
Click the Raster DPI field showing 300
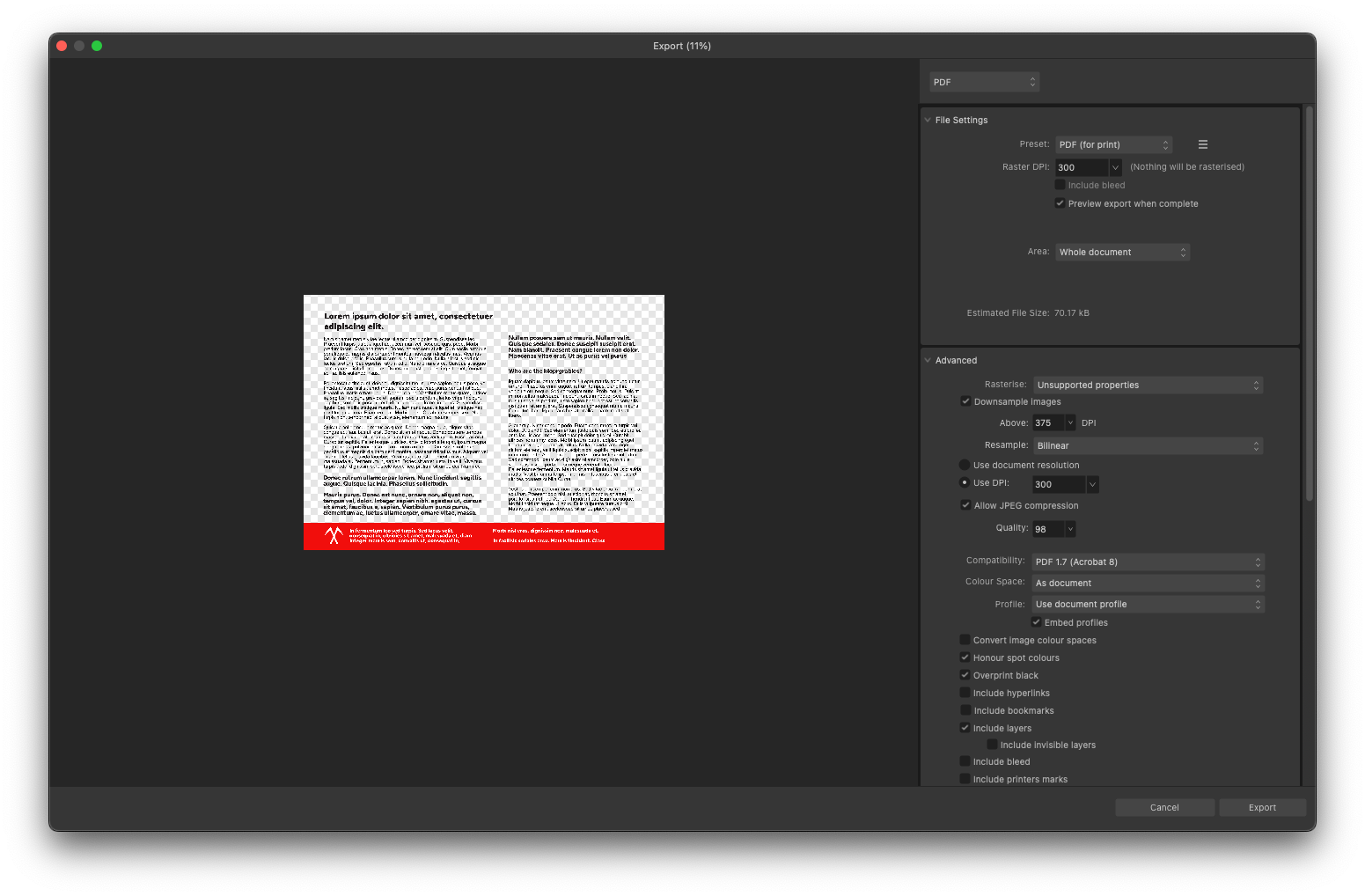pos(1082,167)
